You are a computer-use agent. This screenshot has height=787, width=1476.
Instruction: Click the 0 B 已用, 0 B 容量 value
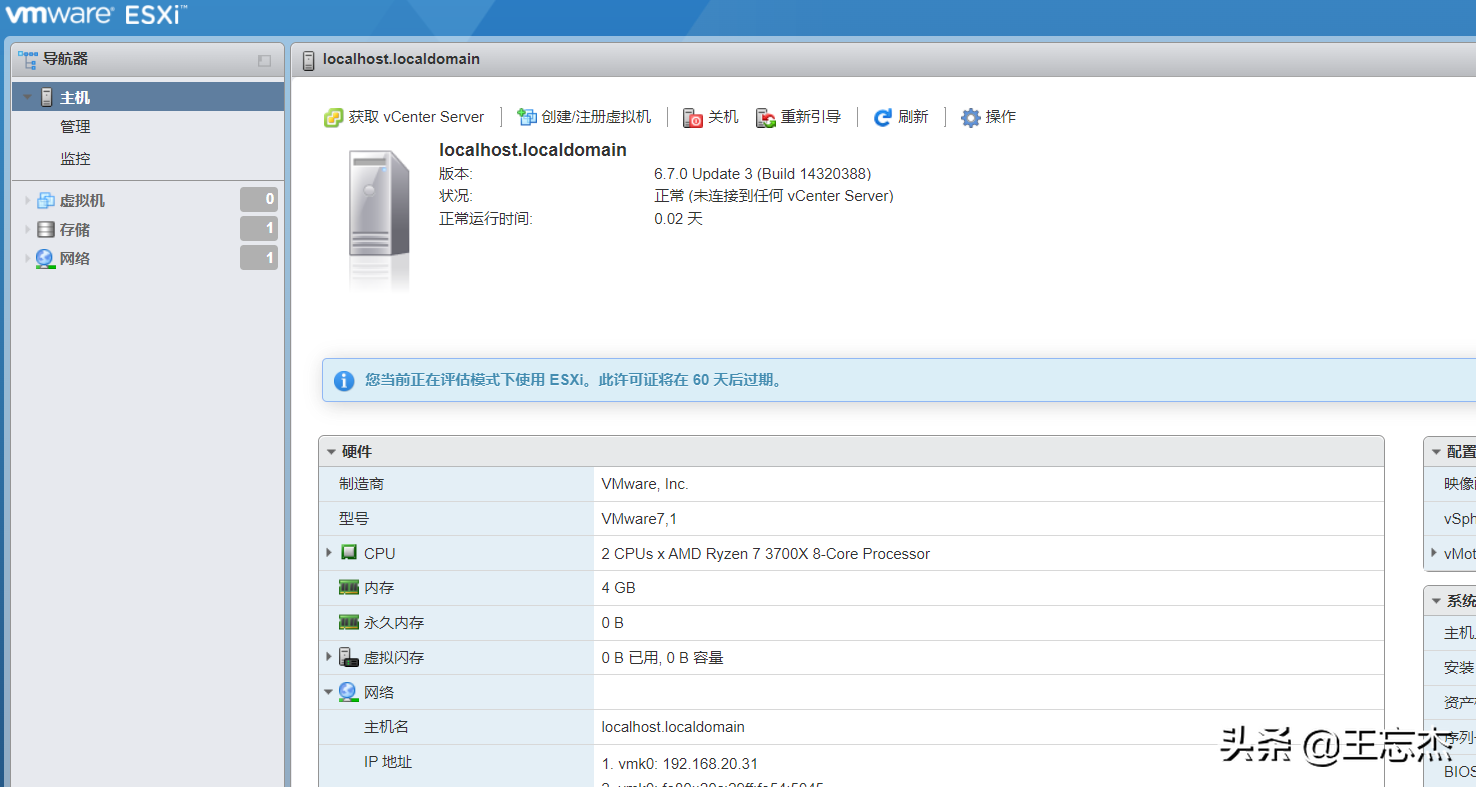click(x=662, y=658)
